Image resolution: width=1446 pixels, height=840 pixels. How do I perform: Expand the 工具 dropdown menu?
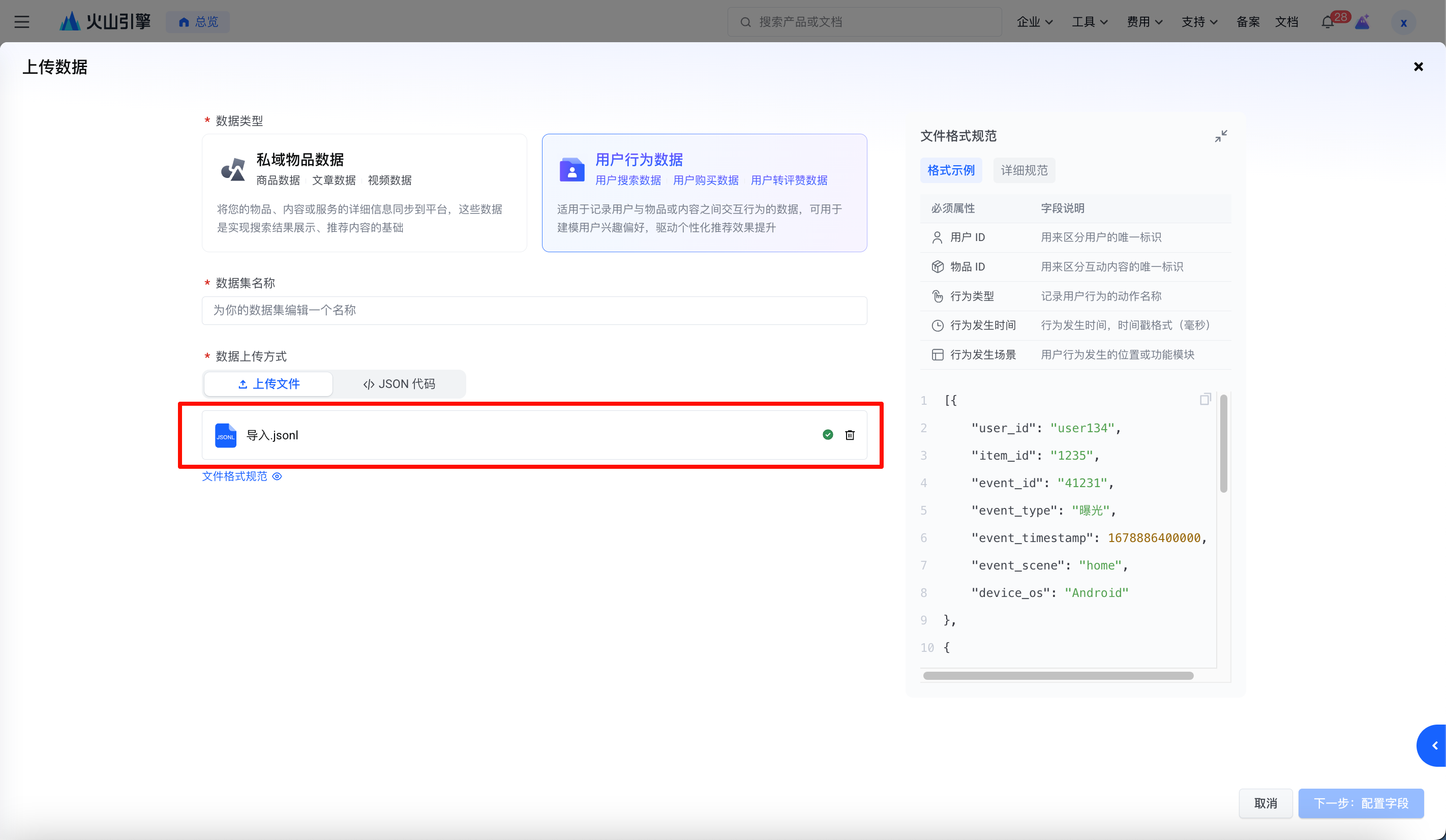[x=1089, y=22]
